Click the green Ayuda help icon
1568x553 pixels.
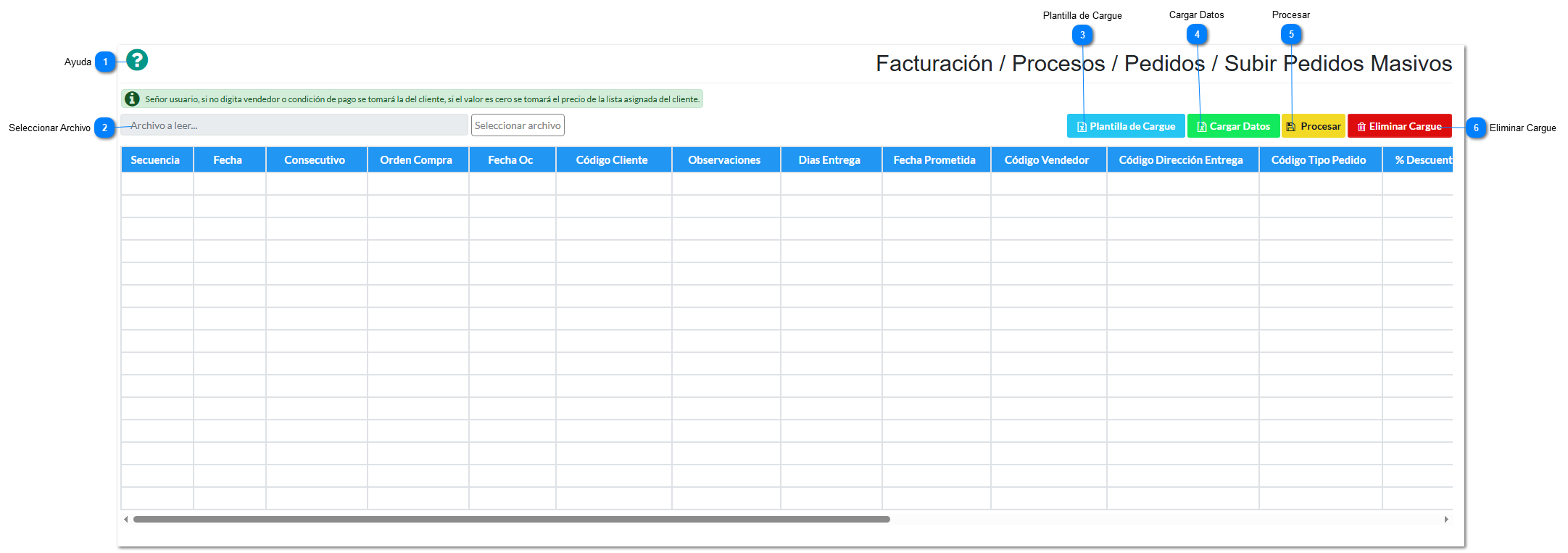tap(137, 60)
